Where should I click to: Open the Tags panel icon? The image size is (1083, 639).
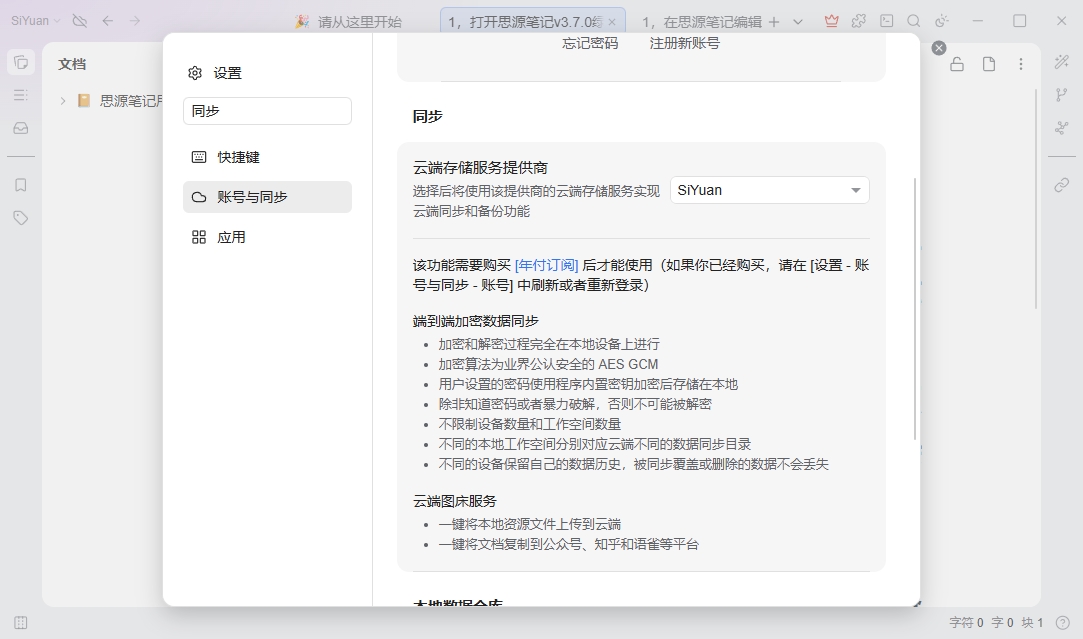21,218
